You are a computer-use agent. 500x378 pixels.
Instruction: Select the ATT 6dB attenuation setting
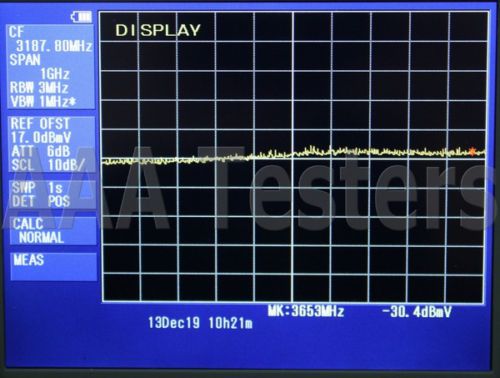[x=41, y=151]
